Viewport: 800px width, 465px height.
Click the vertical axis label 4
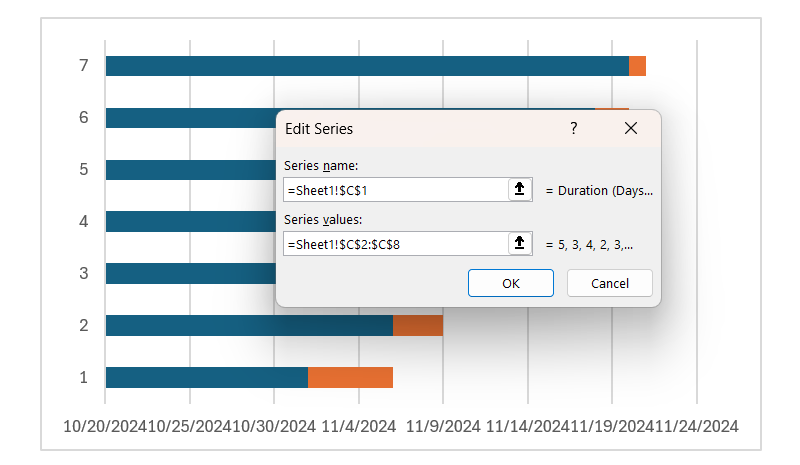tap(84, 221)
